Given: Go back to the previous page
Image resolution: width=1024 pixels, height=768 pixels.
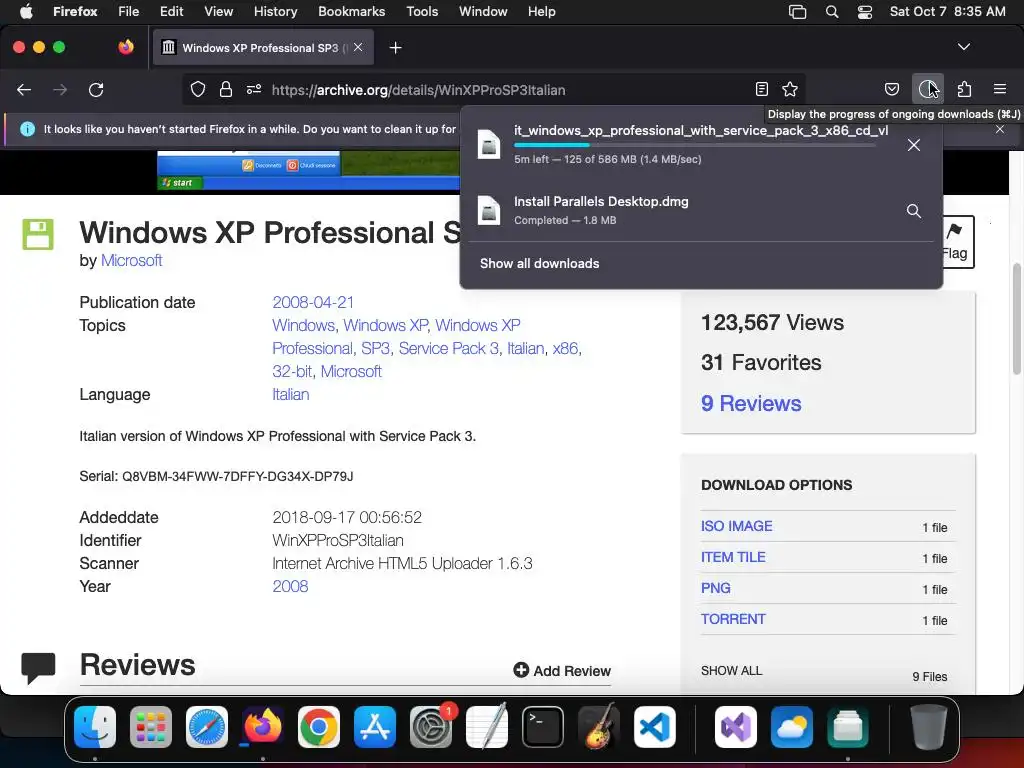Looking at the screenshot, I should [24, 90].
